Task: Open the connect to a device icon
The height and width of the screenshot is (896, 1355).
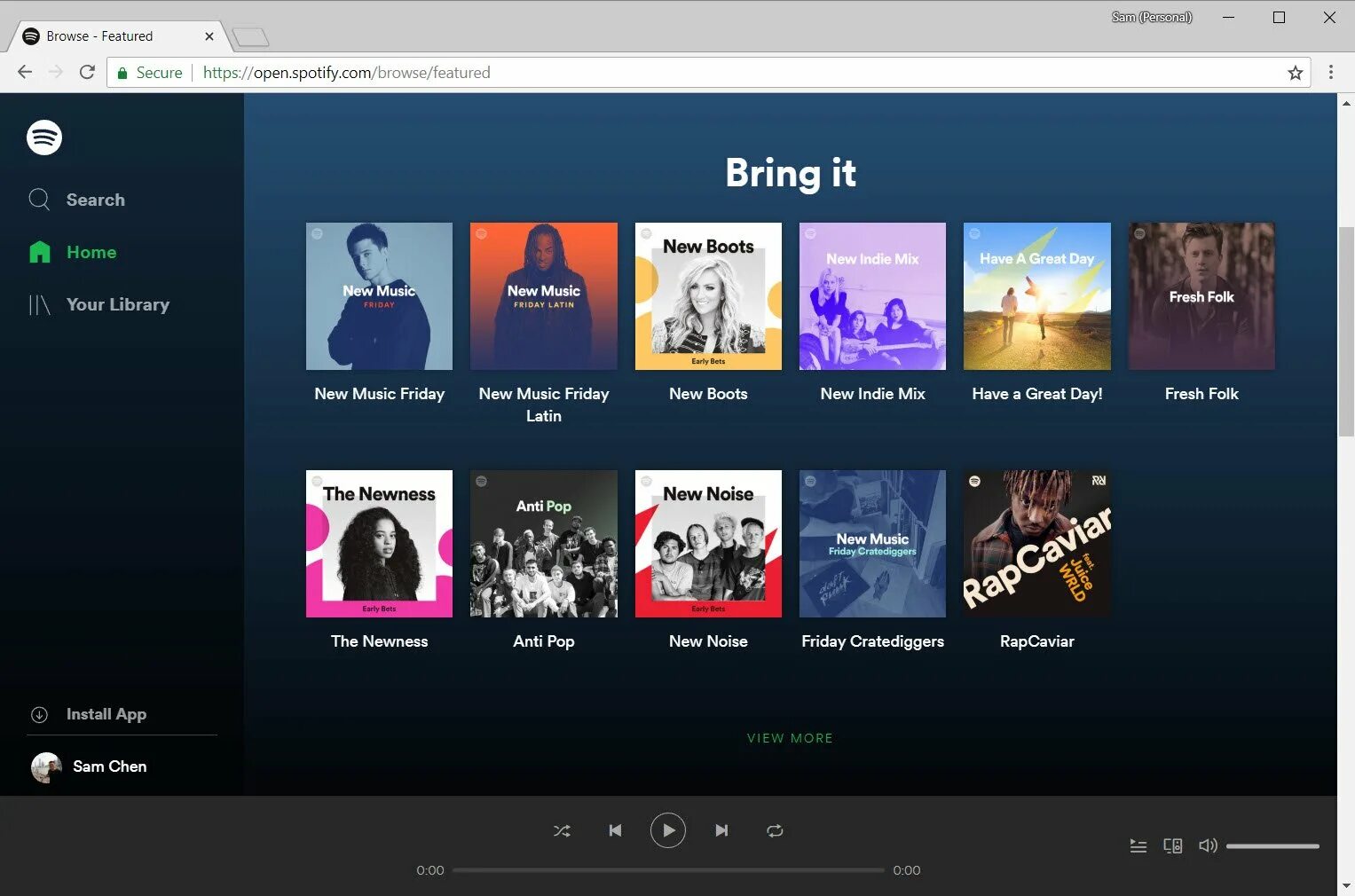Action: click(1173, 846)
